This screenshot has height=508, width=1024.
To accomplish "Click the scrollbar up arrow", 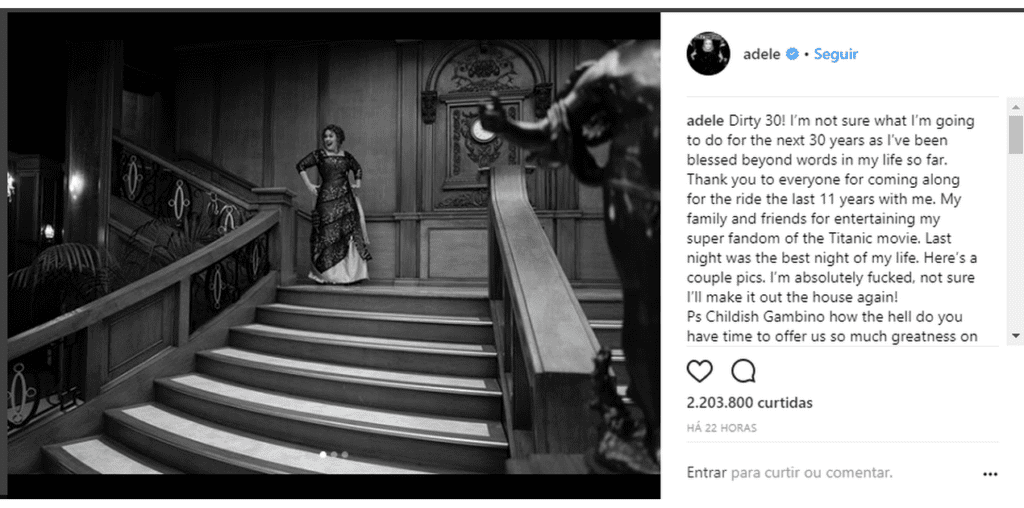I will point(1016,107).
